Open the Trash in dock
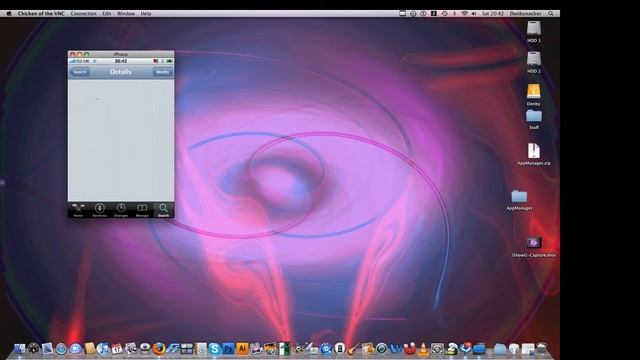Screen dimensions: 640x360 tap(542, 349)
